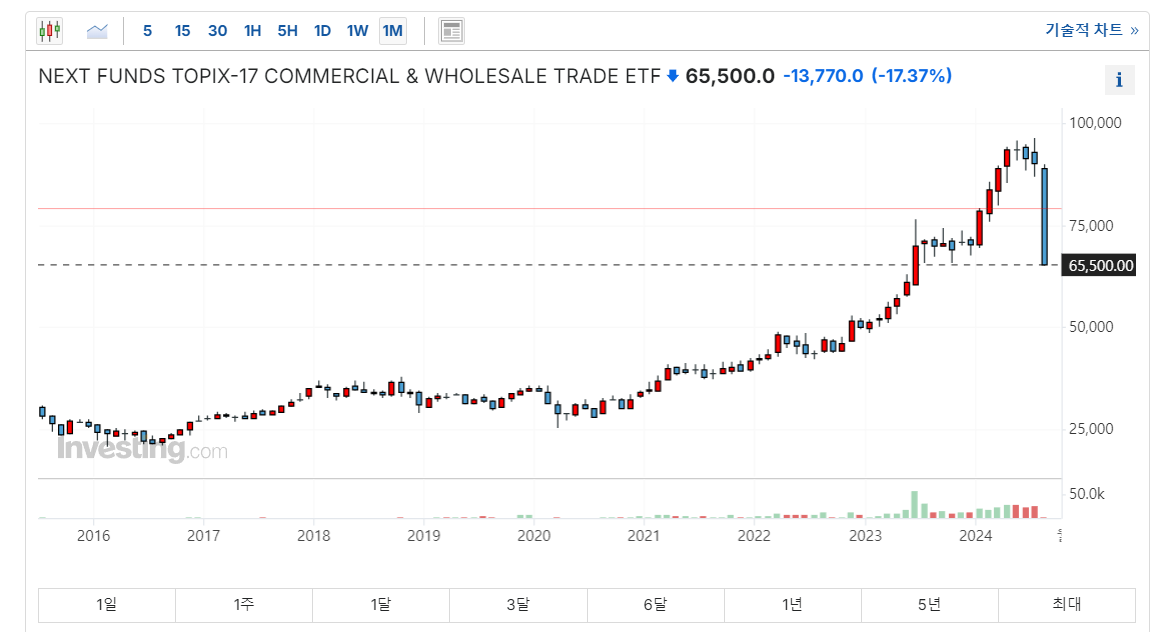Click the 2018 year label on time axis
This screenshot has width=1155, height=632.
point(314,536)
